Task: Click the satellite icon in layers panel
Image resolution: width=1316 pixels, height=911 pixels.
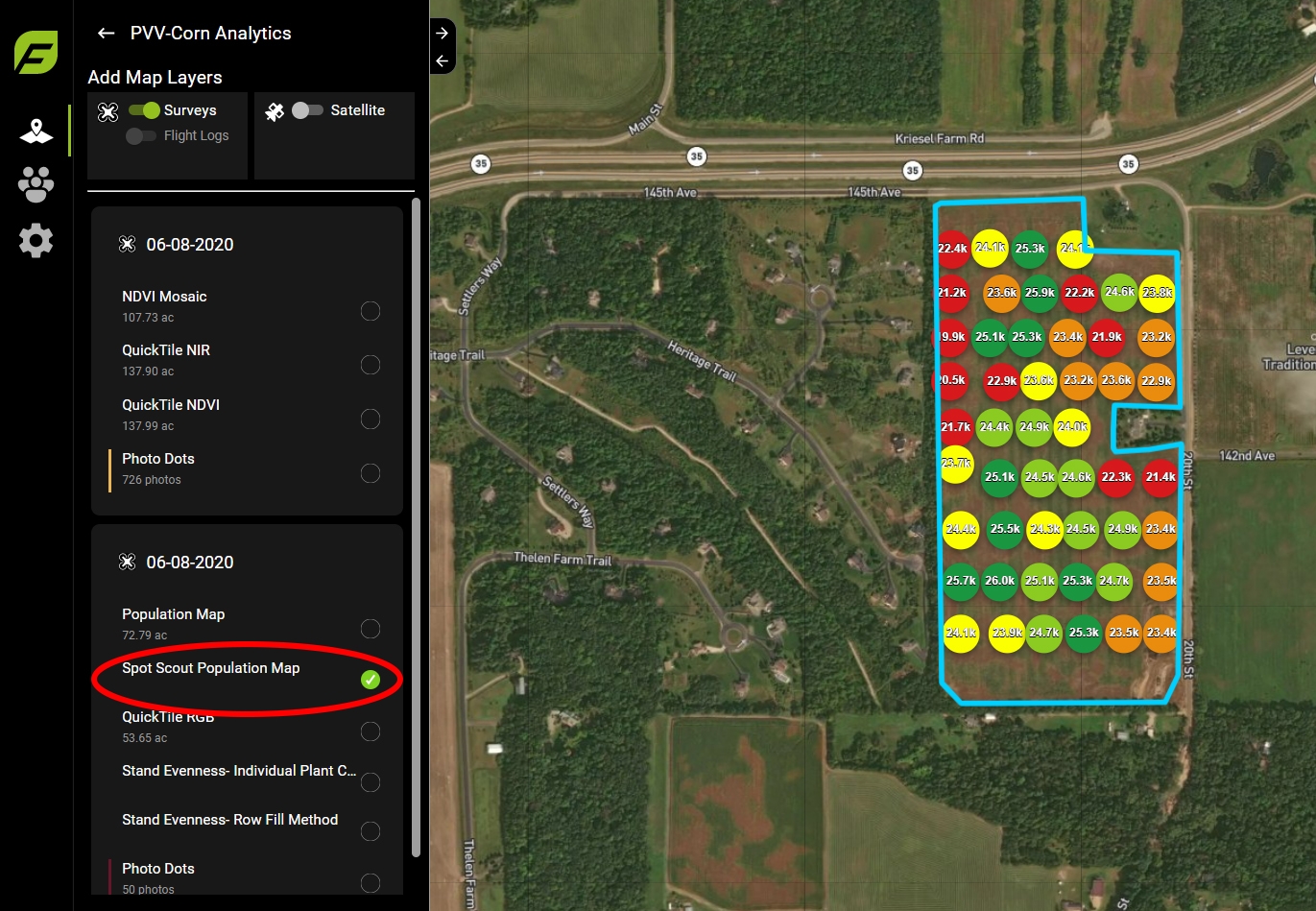Action: [275, 112]
